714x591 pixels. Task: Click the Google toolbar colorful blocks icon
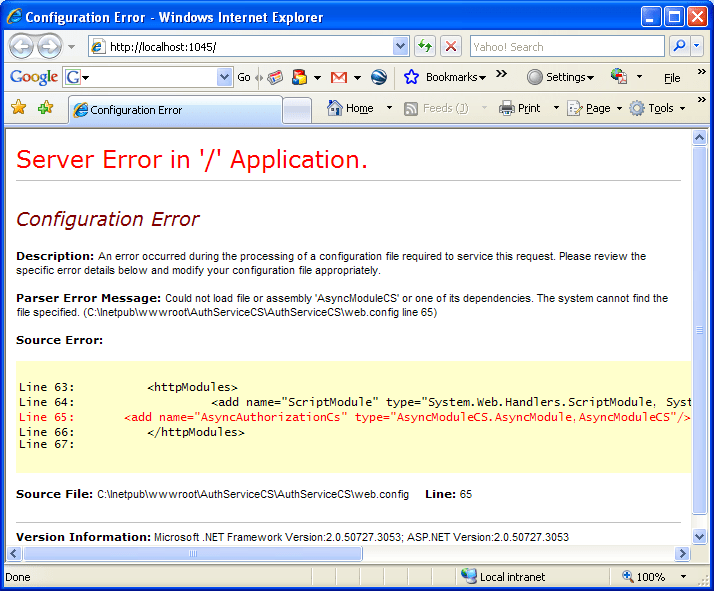[300, 77]
